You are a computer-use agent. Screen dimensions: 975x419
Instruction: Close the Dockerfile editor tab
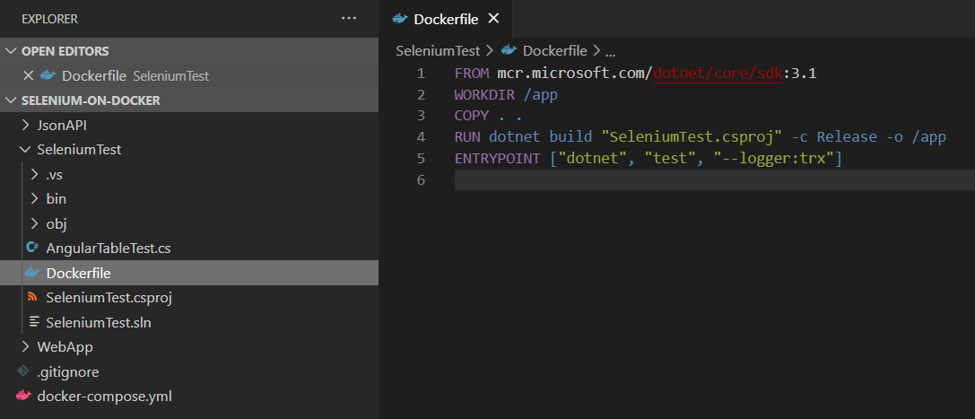[x=493, y=18]
